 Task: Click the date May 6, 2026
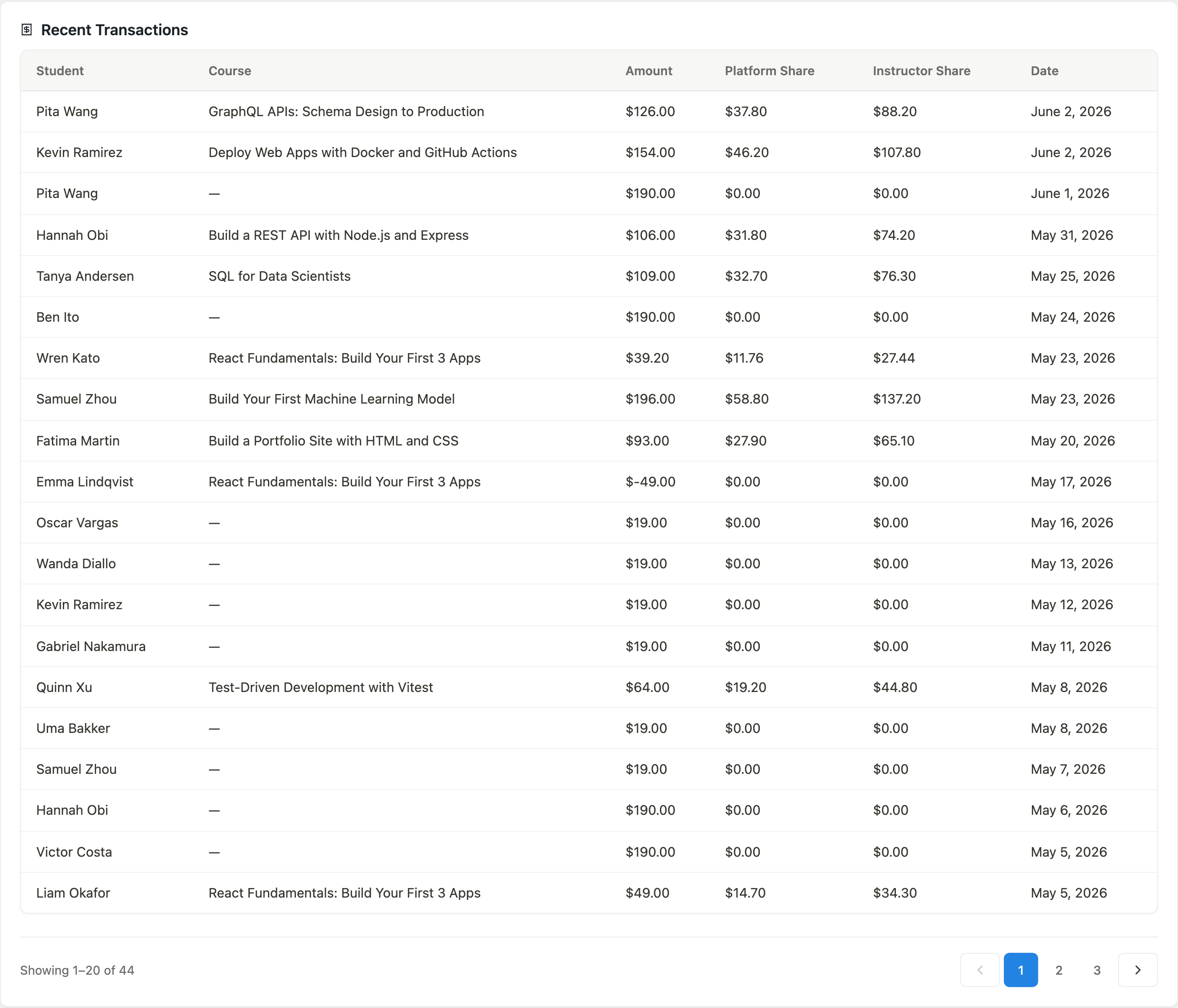(1069, 810)
